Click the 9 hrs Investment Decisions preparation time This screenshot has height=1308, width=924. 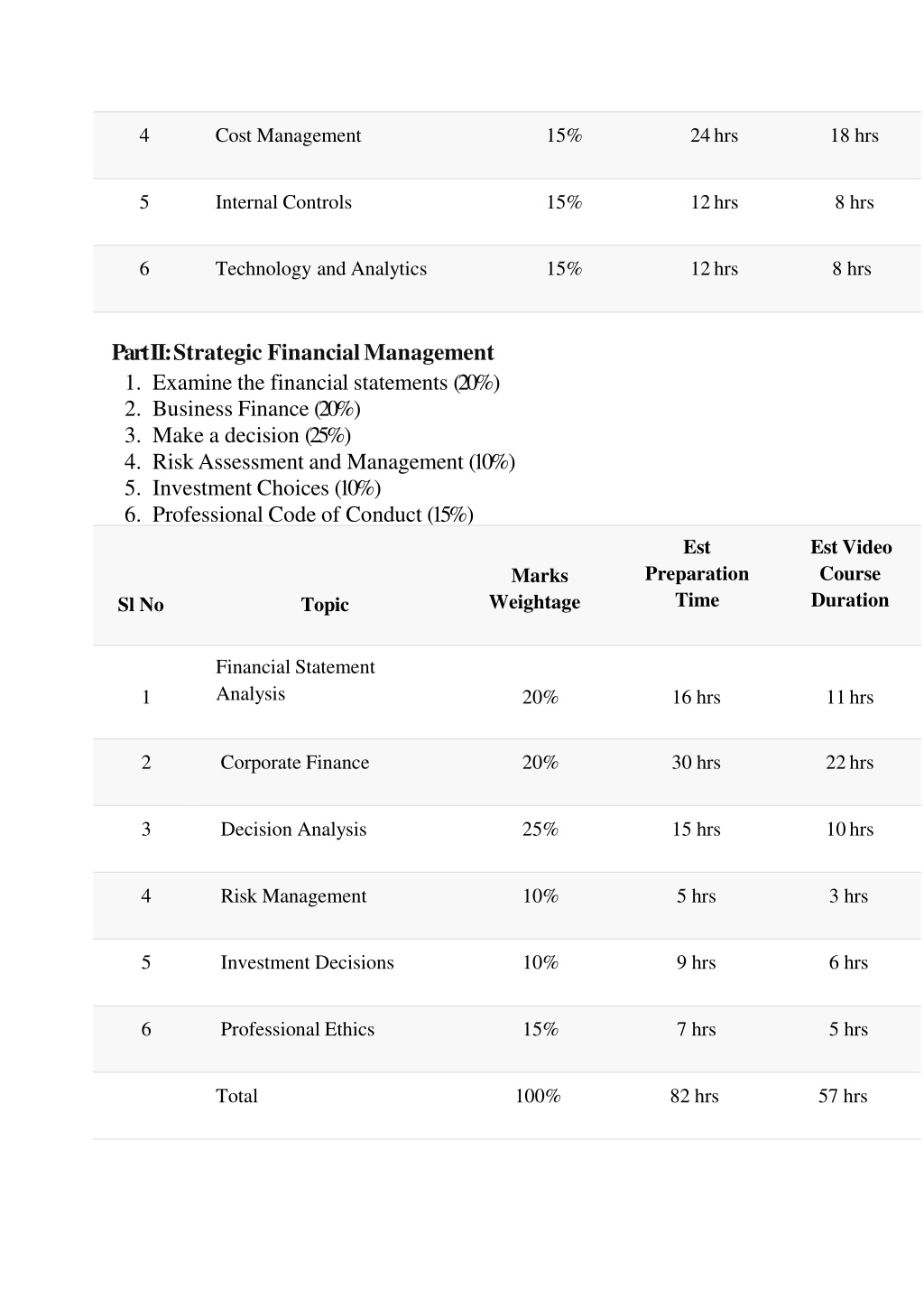coord(697,963)
